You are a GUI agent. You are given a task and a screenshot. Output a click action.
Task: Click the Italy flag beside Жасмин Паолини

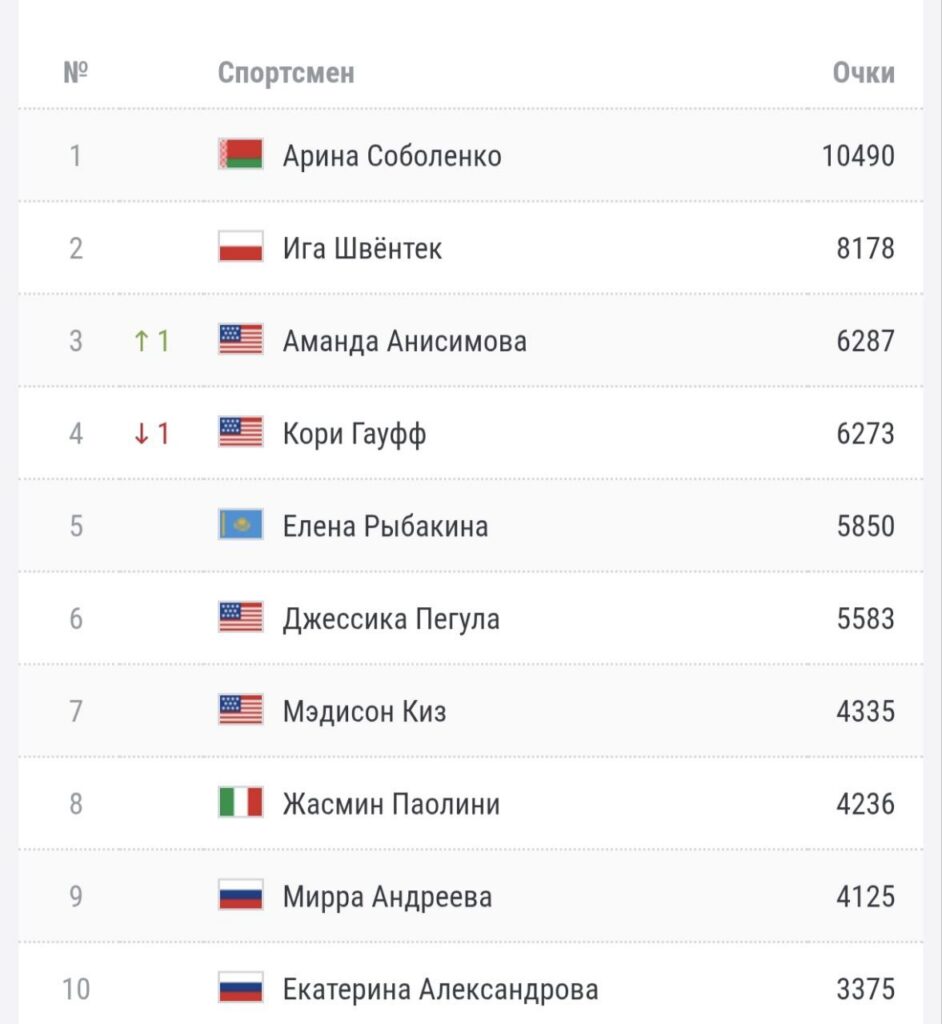240,804
